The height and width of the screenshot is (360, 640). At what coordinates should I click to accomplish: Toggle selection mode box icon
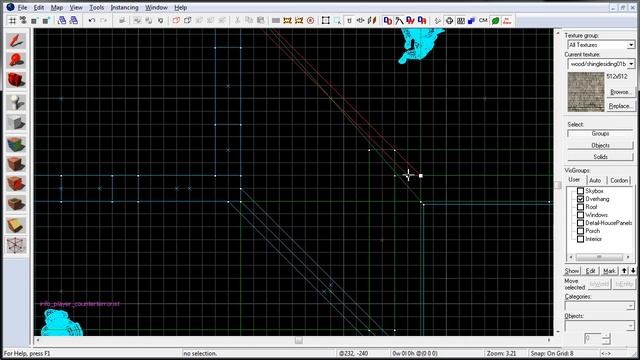tap(326, 20)
